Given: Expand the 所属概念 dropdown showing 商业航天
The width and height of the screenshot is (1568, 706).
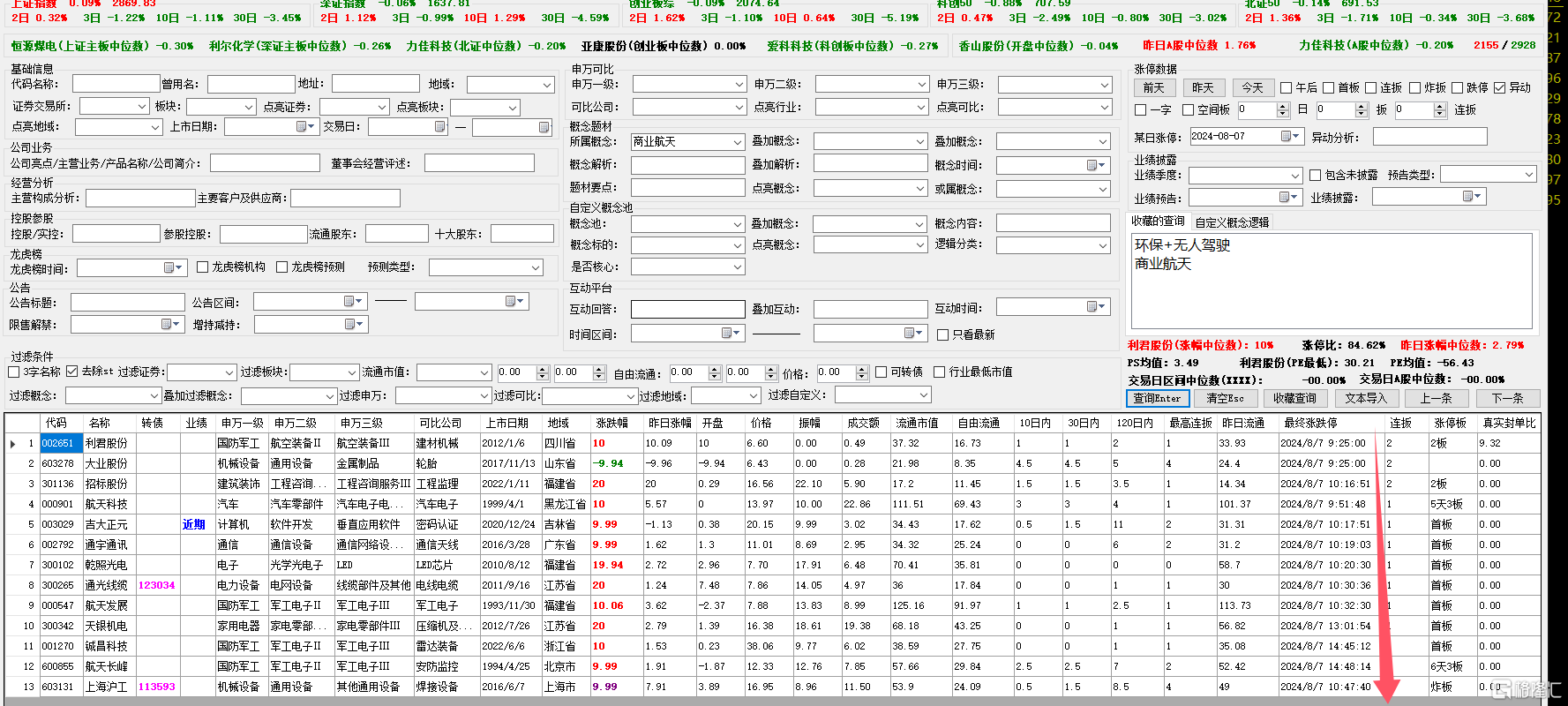Looking at the screenshot, I should [x=739, y=141].
